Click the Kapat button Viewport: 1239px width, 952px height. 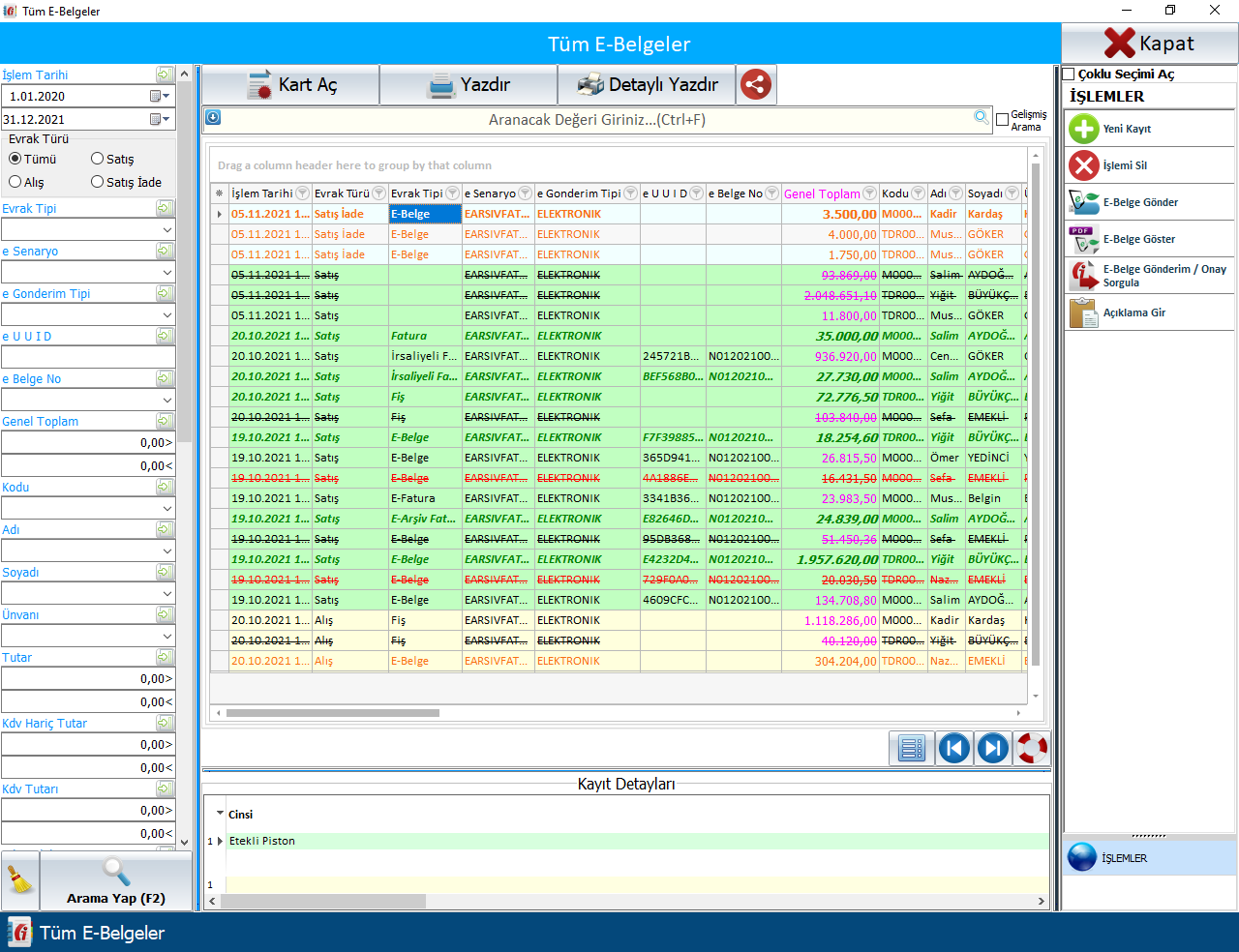1150,44
